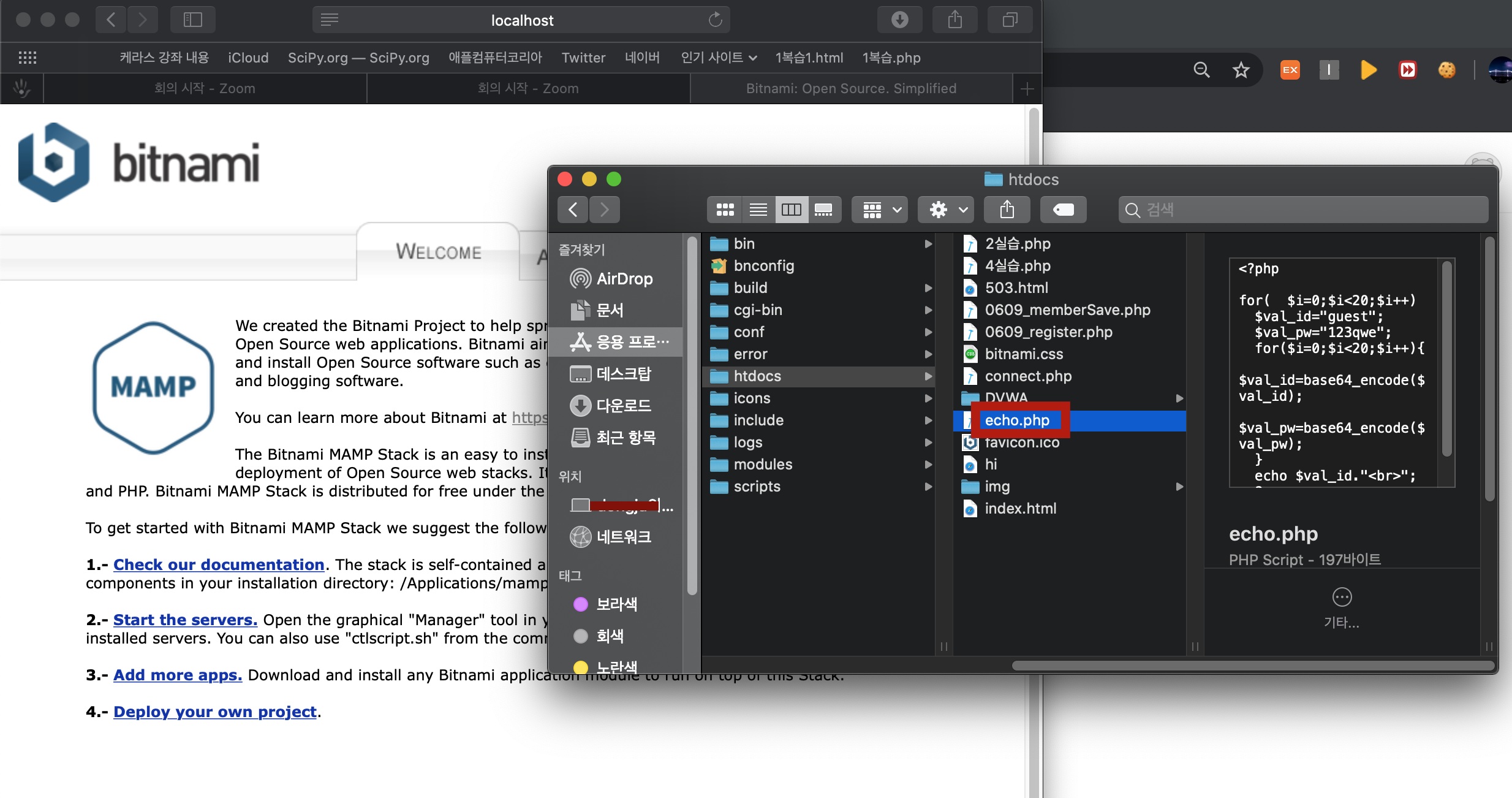Switch Finder to column view
Screen dimensions: 1512x798
pyautogui.click(x=792, y=210)
